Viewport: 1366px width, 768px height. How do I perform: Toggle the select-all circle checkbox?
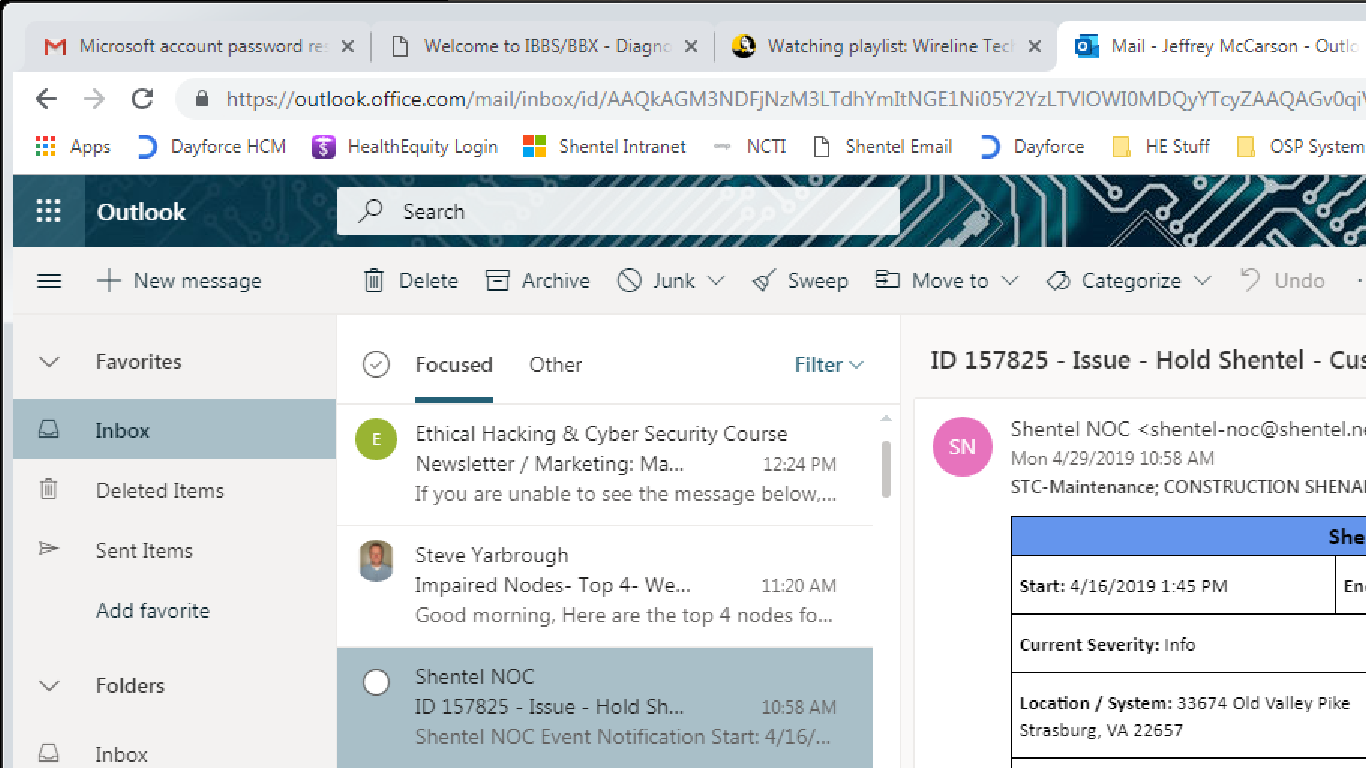[x=376, y=365]
